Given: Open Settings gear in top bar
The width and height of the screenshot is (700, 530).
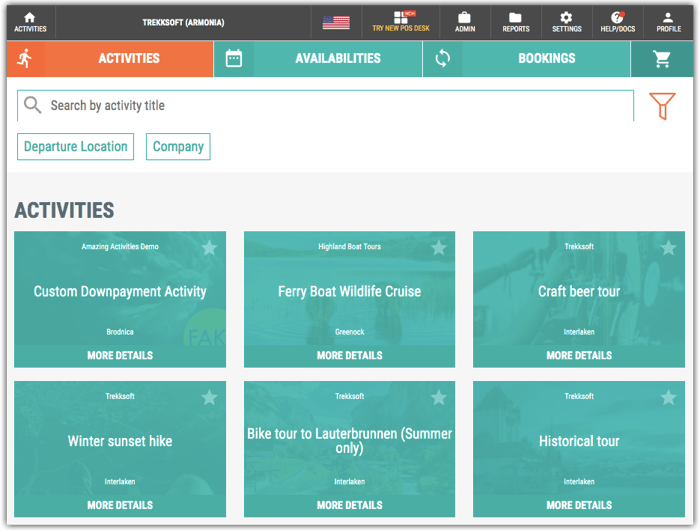Looking at the screenshot, I should click(566, 22).
